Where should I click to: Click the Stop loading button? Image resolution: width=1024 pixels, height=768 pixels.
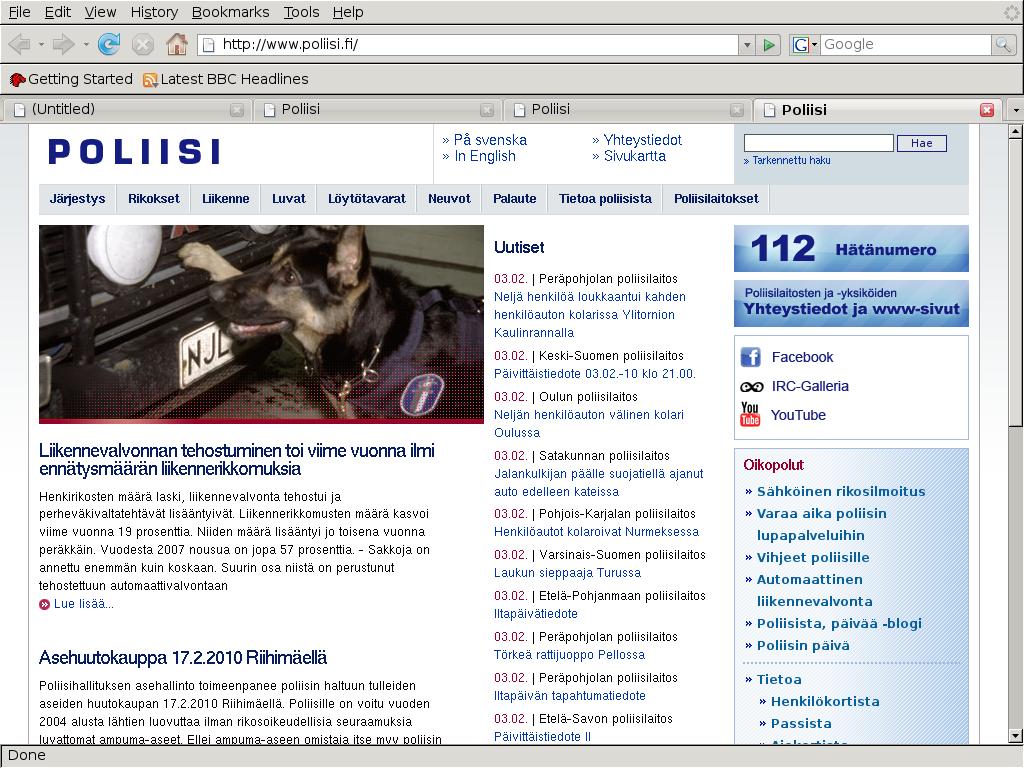[142, 44]
